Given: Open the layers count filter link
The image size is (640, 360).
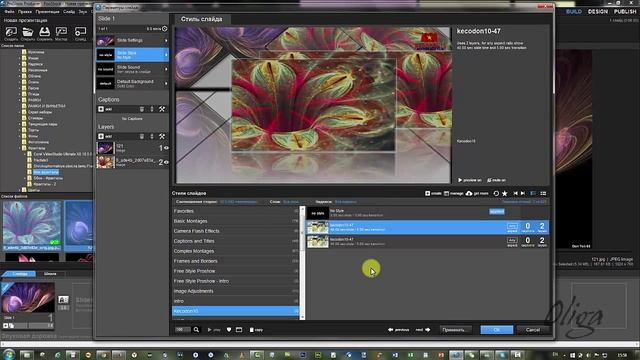Looking at the screenshot, I should pos(291,202).
